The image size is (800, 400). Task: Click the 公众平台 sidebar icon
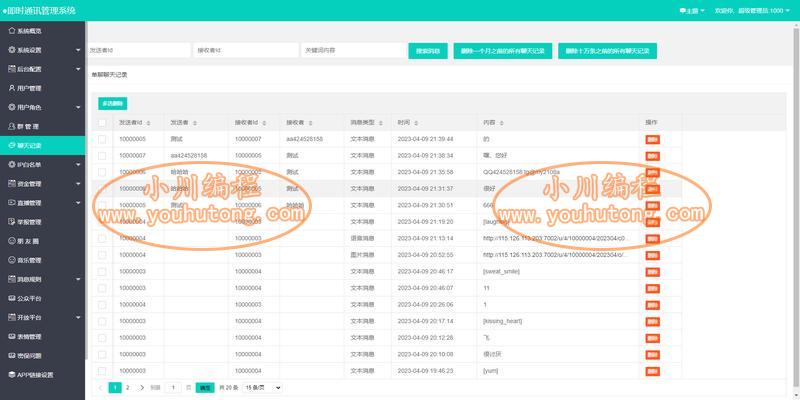[12, 298]
